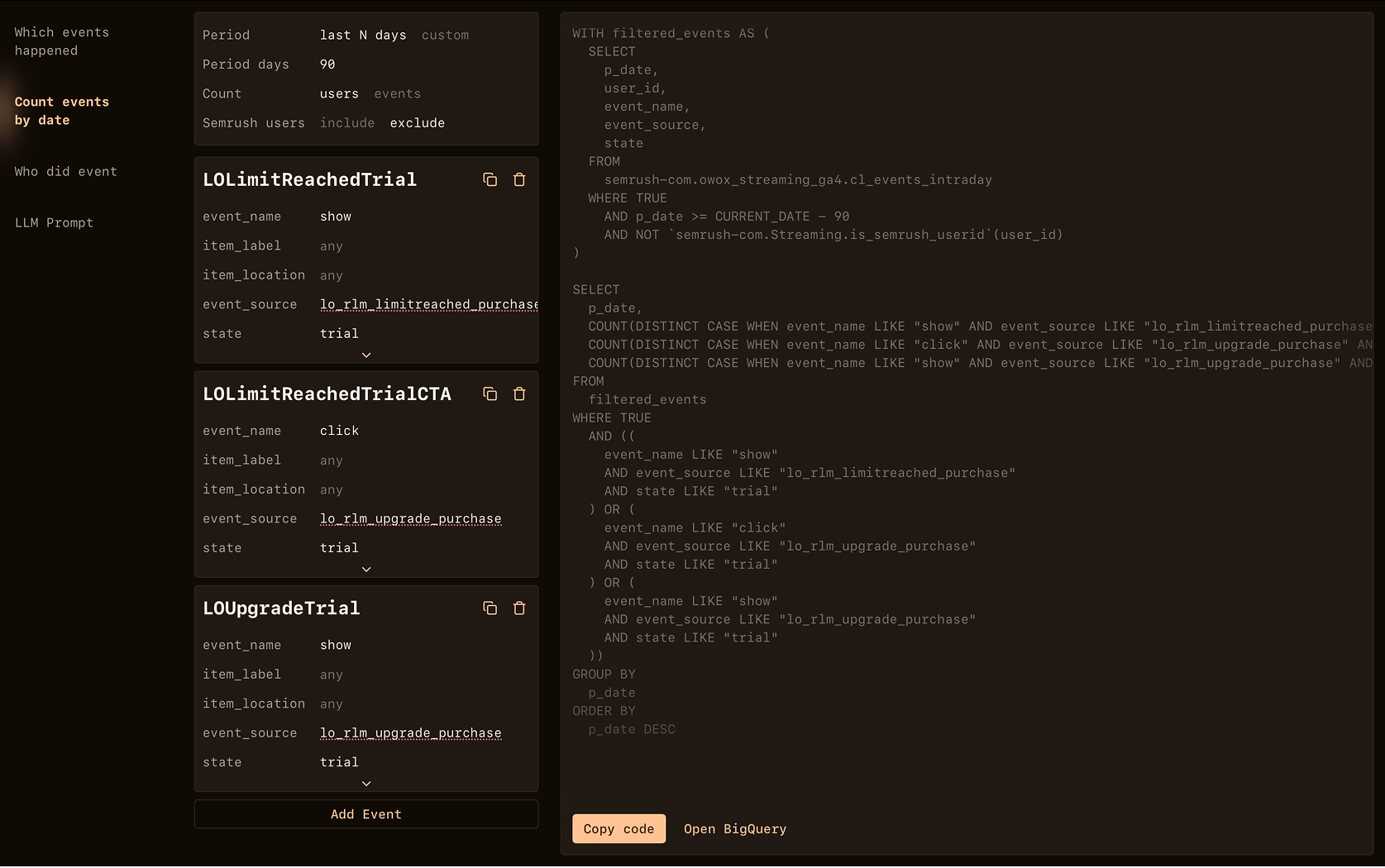Edit event_name 'show' in LOUpgradeTrial
Image resolution: width=1385 pixels, height=868 pixels.
point(336,644)
